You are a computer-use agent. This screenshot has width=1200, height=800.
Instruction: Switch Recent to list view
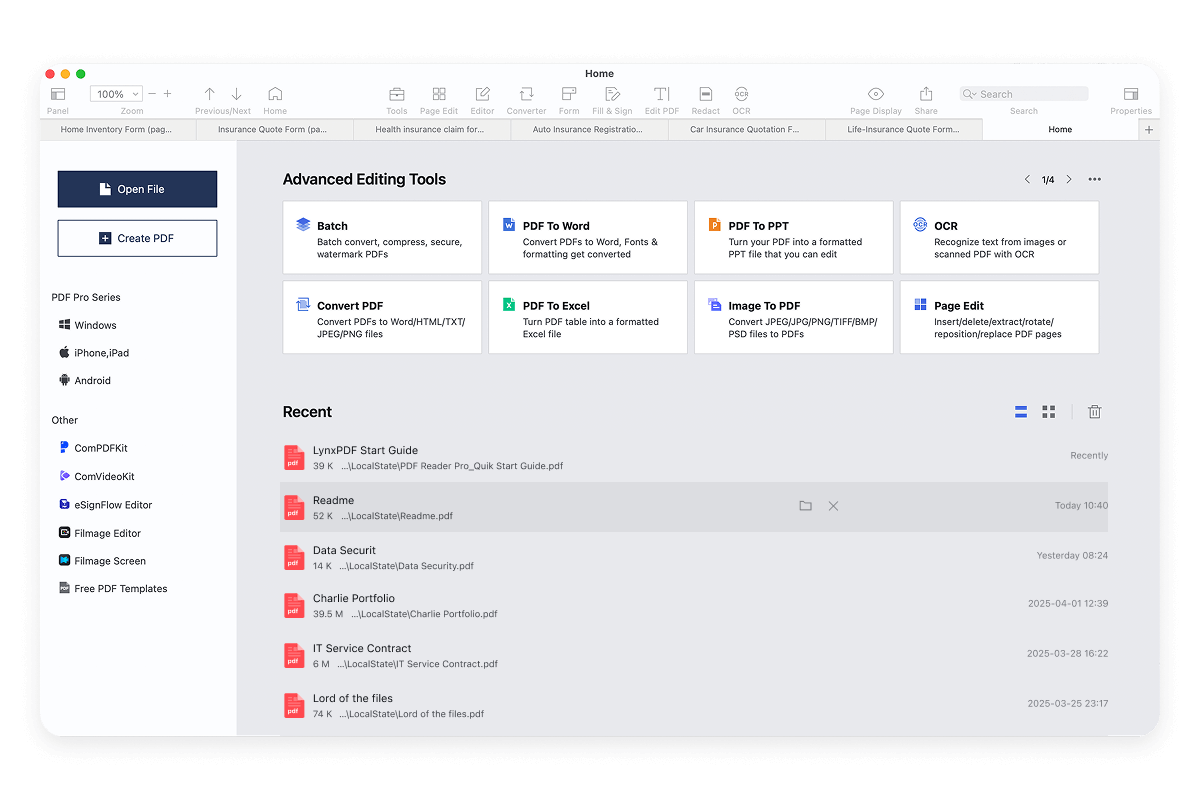pos(1021,412)
